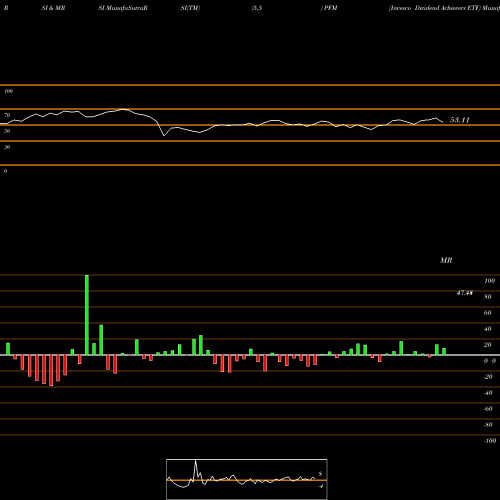
Task: Click the RSI axis label 30
Action: (x=7, y=147)
